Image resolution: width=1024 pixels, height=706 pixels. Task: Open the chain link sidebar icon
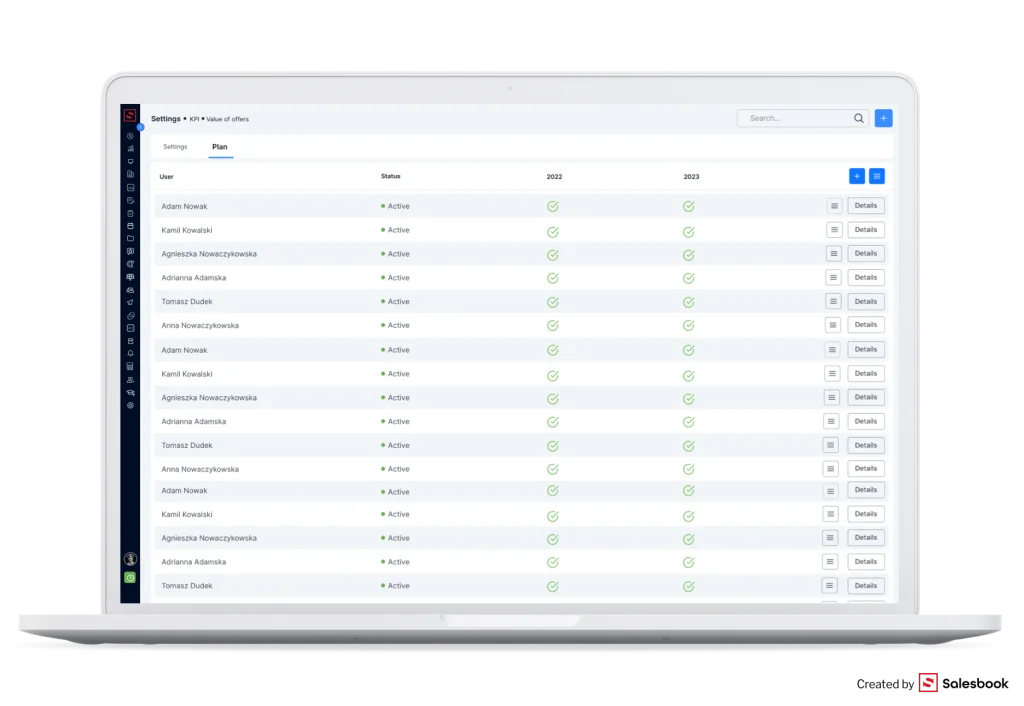(130, 315)
